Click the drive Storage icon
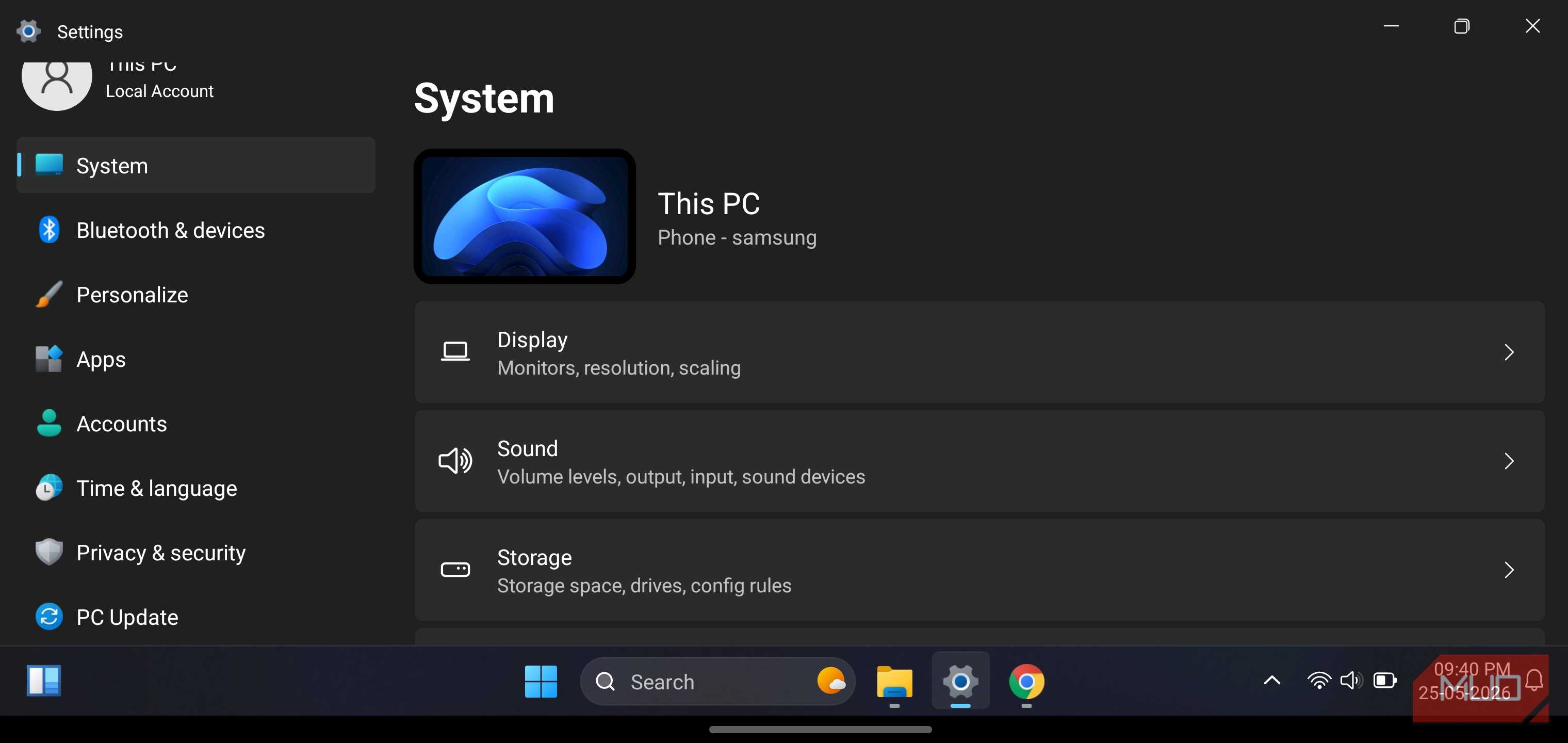The image size is (1568, 743). (x=455, y=570)
